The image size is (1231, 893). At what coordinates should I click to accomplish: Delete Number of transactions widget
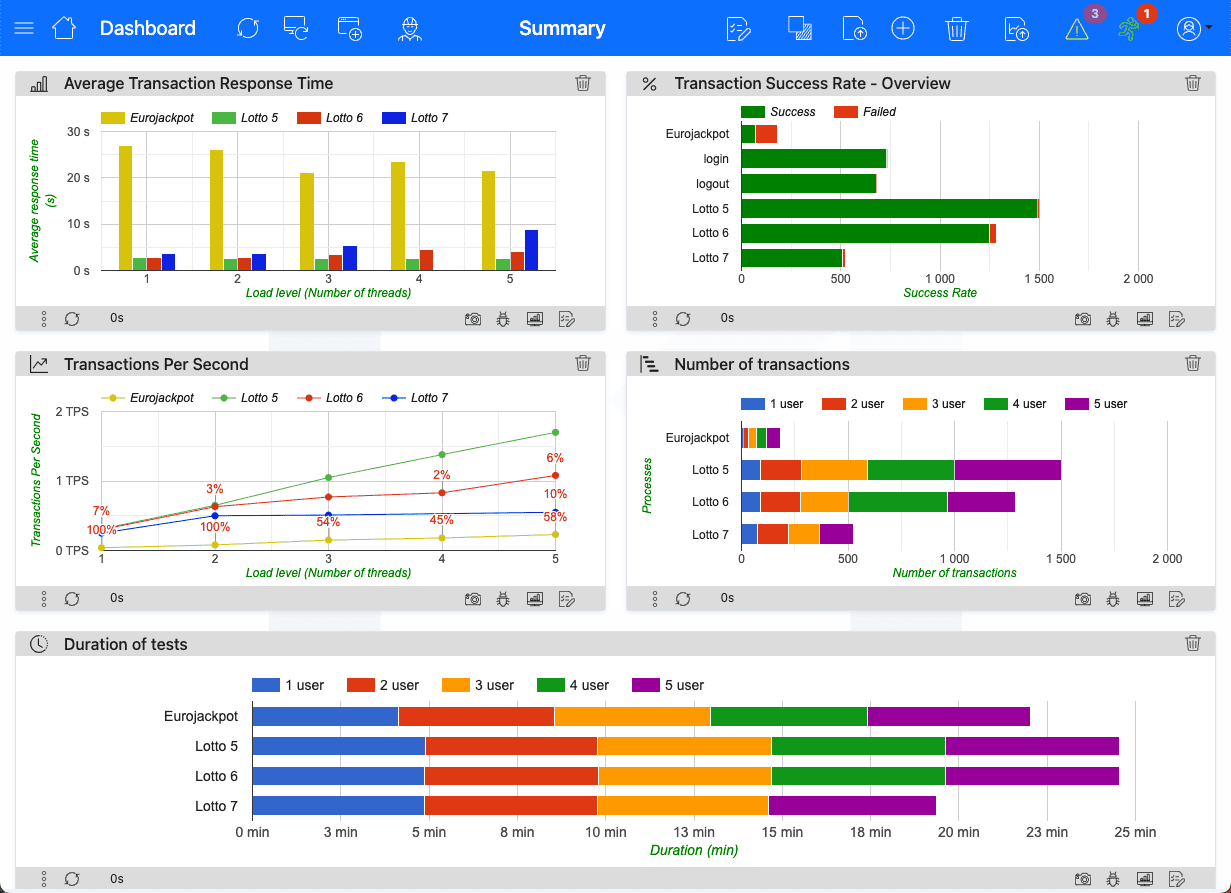(1193, 364)
